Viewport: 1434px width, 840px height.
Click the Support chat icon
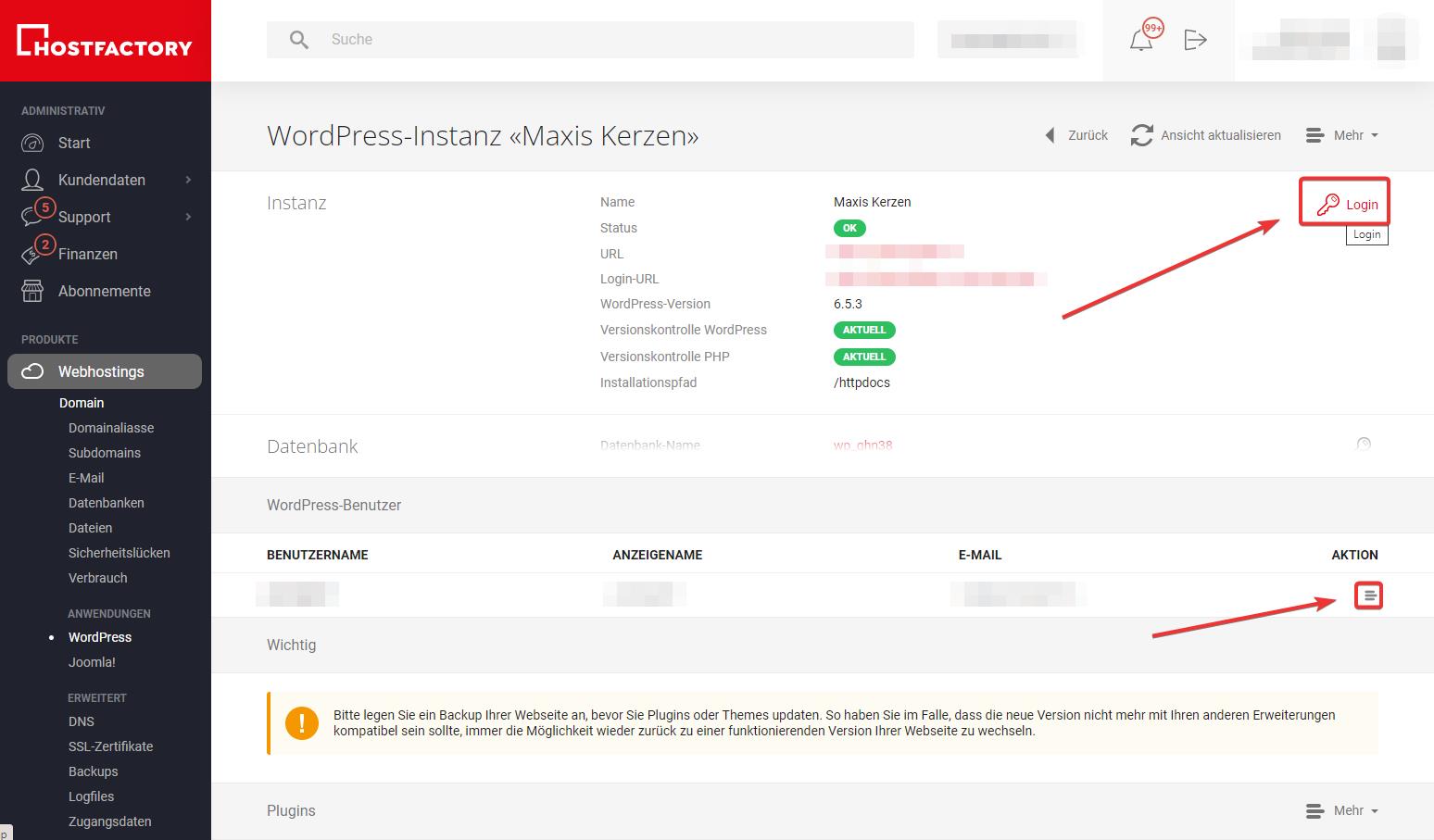coord(32,217)
